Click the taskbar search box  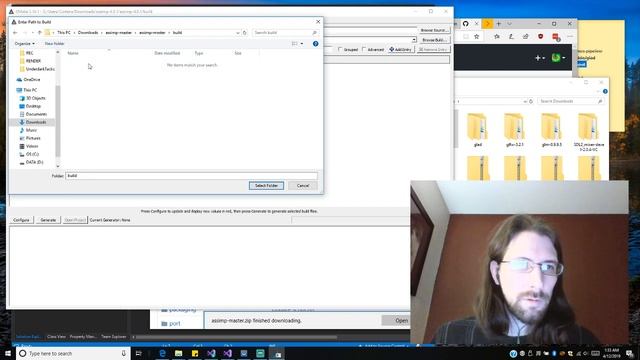[x=73, y=353]
